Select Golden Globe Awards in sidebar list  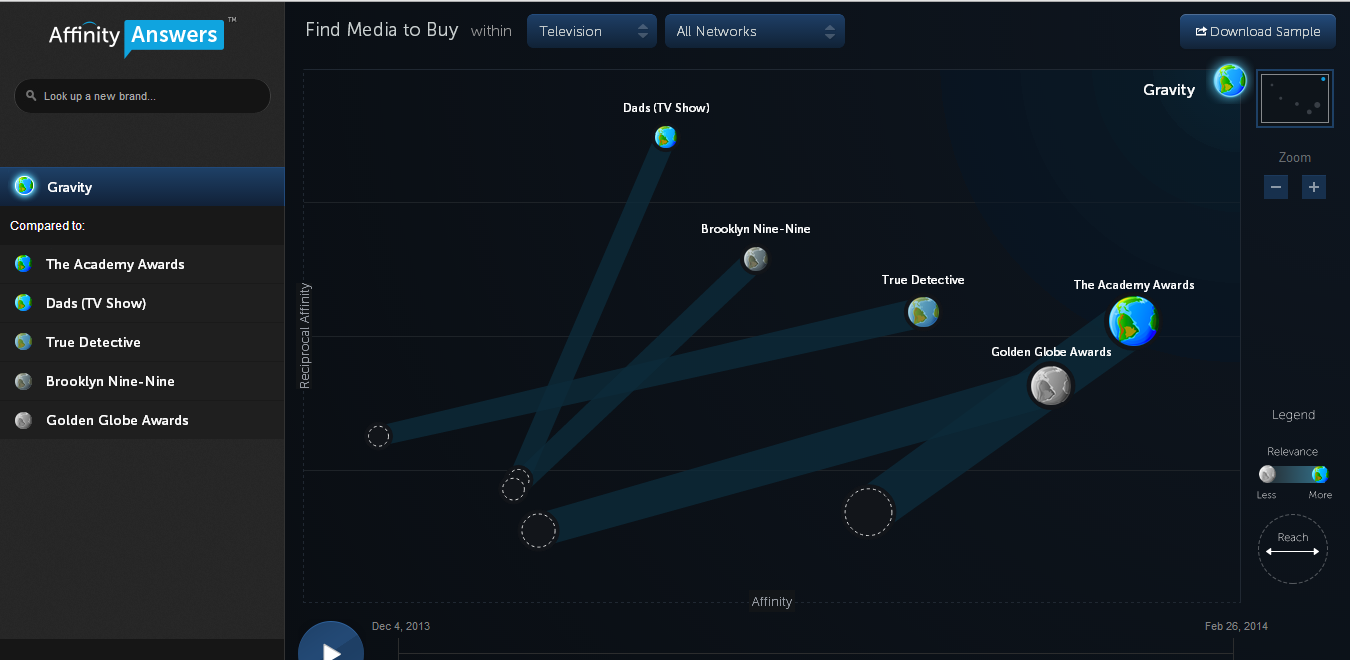pyautogui.click(x=142, y=420)
